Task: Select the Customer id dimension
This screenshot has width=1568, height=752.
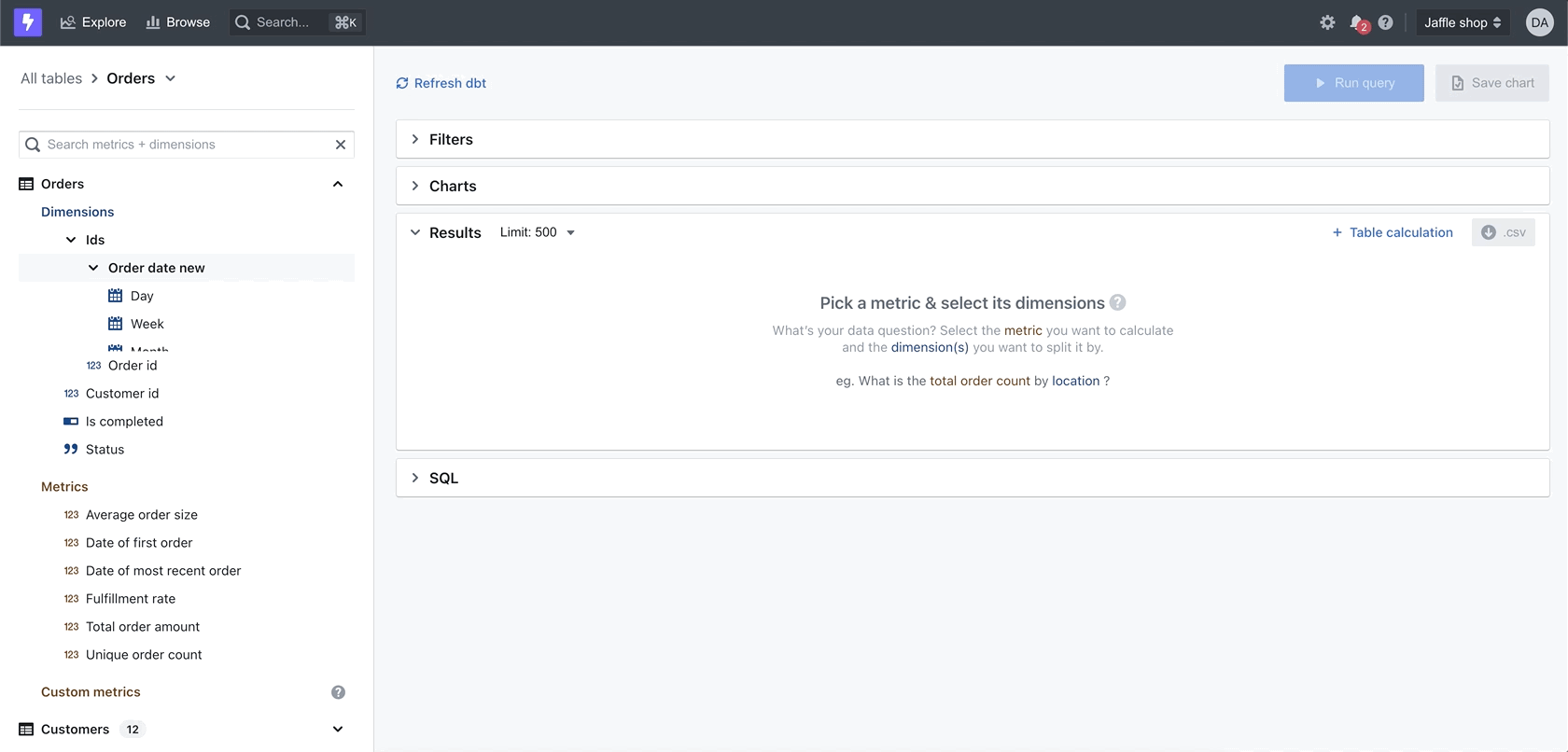Action: point(122,394)
